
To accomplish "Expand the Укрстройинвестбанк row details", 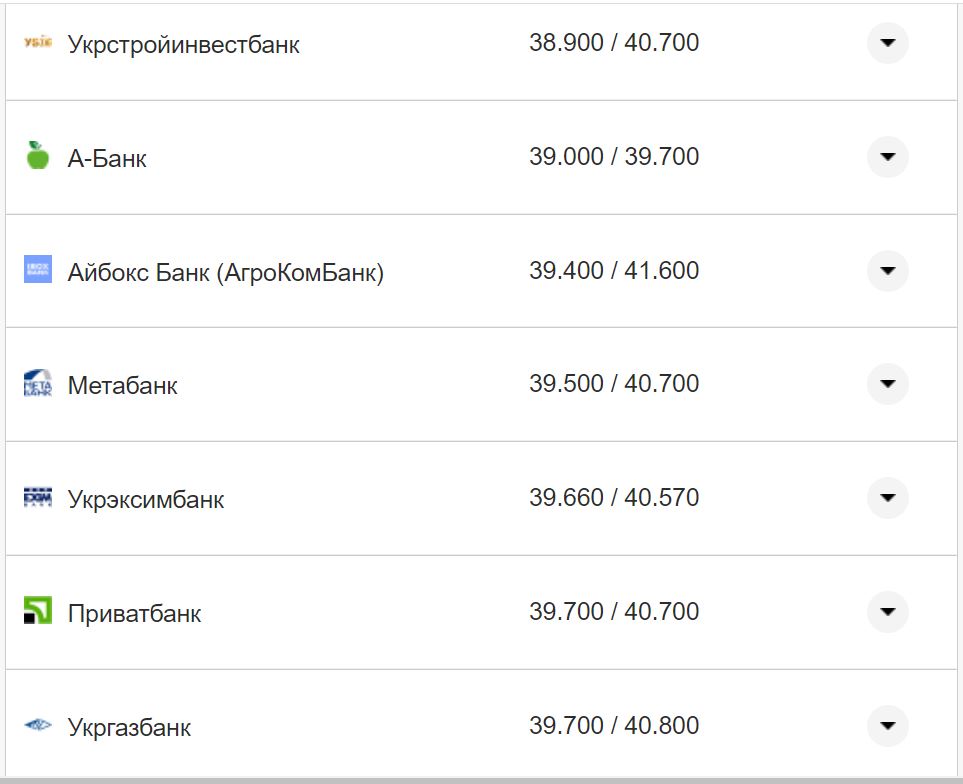I will (887, 43).
